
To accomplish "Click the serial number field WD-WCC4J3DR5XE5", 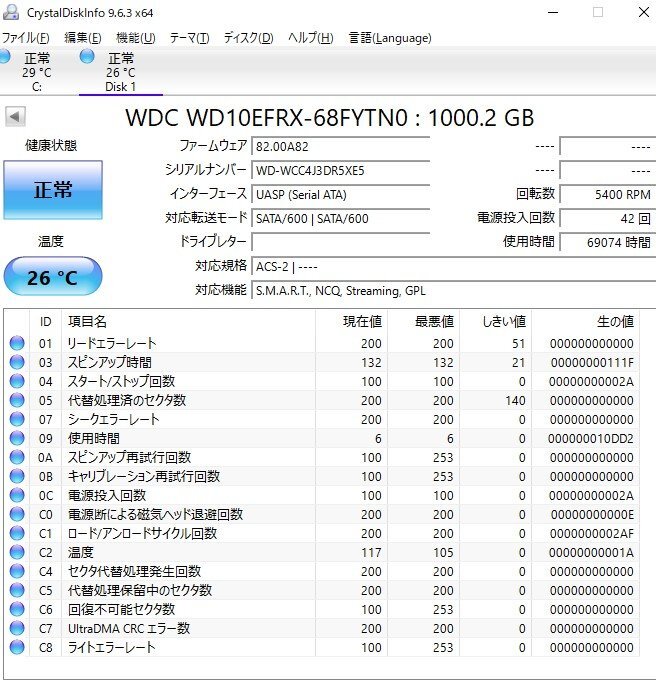I will (341, 170).
